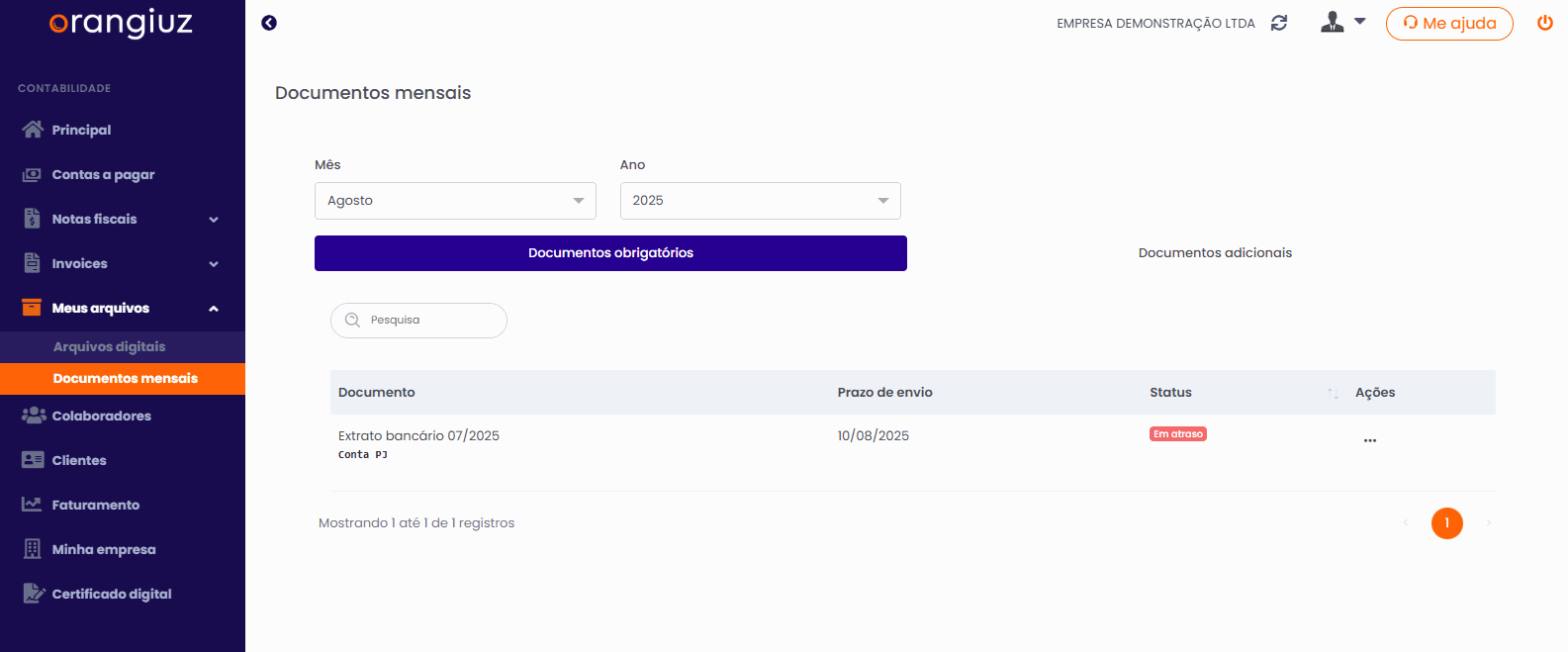Click the Documentos mensais page title
The image size is (1568, 652).
(373, 93)
